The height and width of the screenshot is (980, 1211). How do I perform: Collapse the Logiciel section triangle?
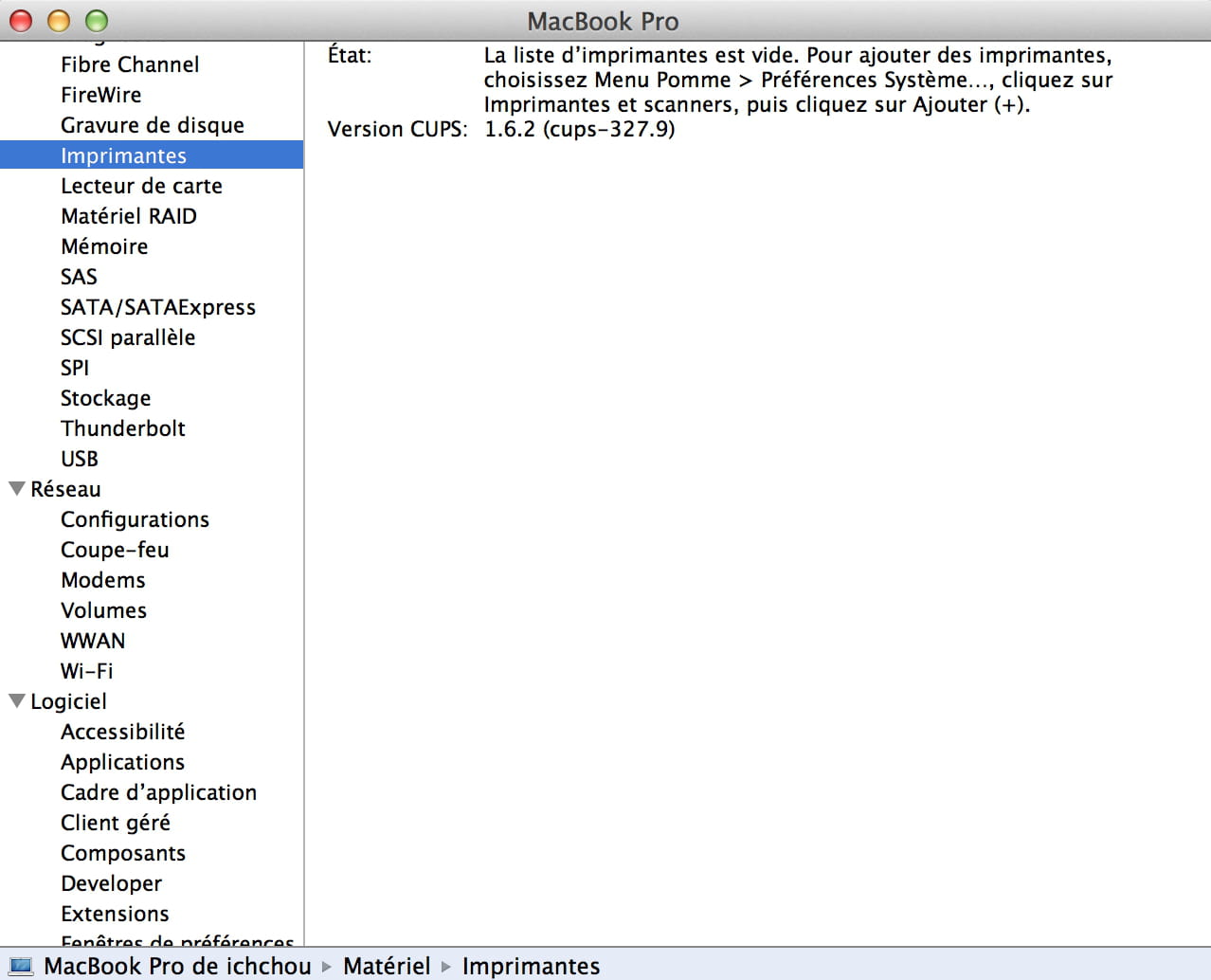[x=16, y=701]
